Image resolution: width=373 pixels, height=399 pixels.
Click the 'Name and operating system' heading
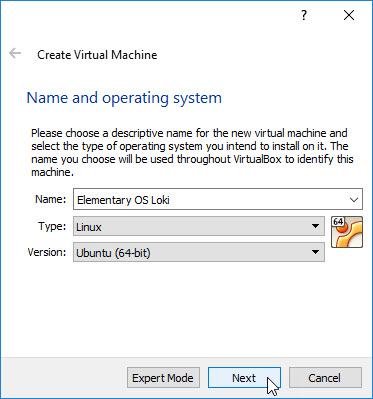(x=124, y=98)
